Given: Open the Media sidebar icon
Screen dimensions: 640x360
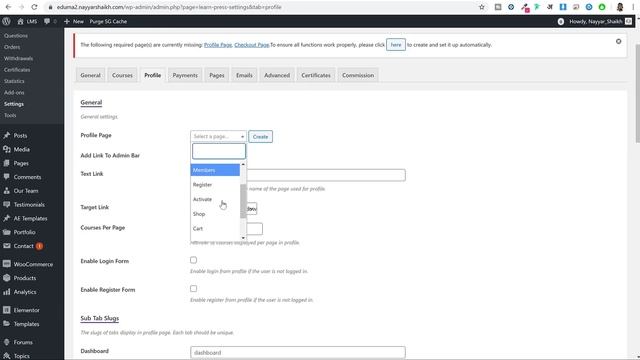Looking at the screenshot, I should [x=7, y=149].
